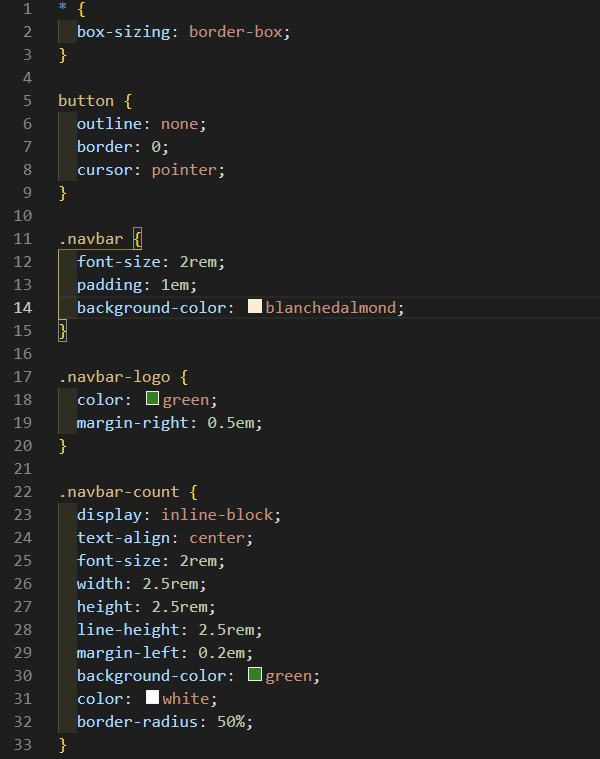600x759 pixels.
Task: Click the '0.5em' value
Action: 231,423
